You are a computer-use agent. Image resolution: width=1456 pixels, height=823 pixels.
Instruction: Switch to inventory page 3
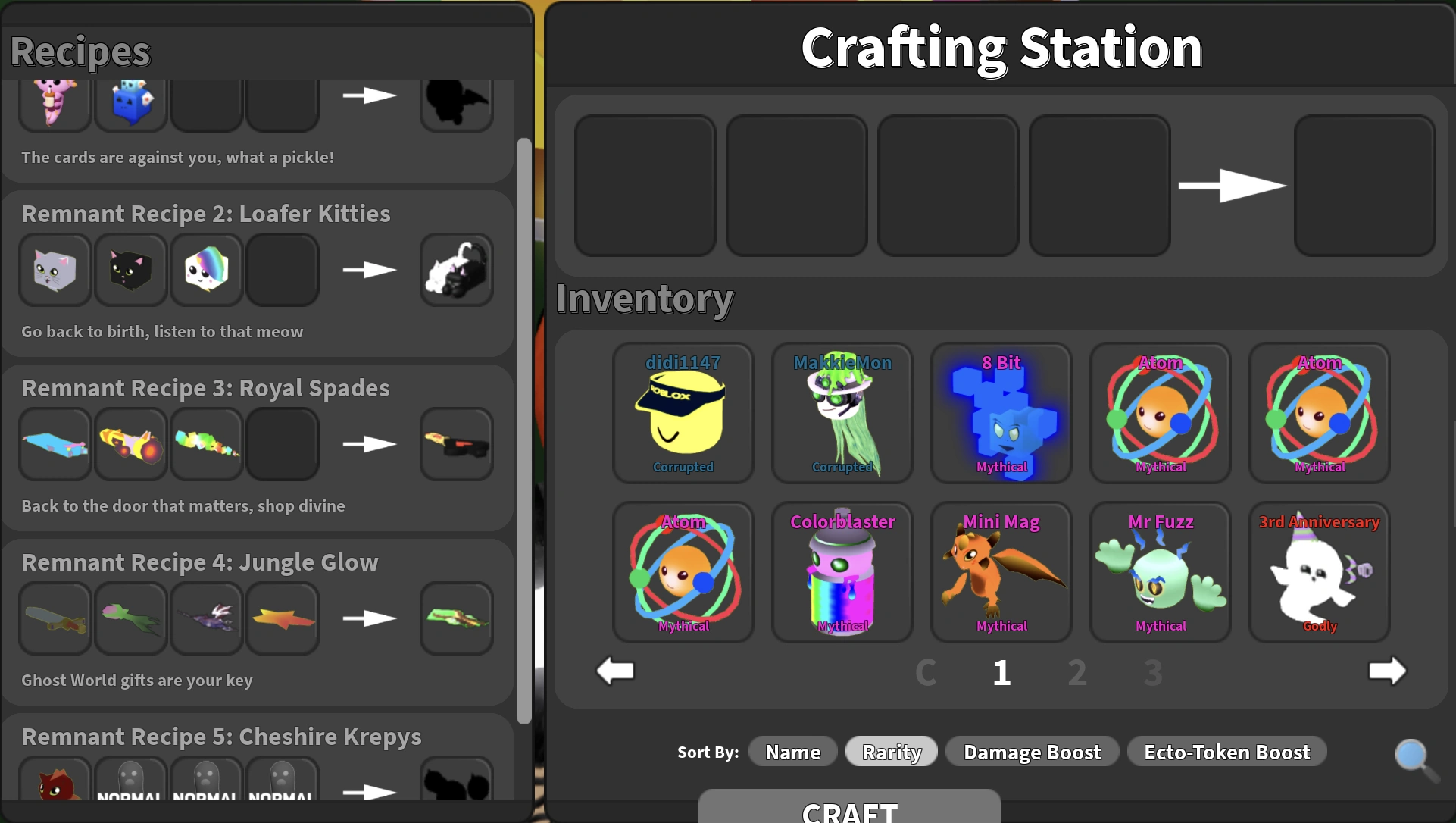tap(1153, 672)
